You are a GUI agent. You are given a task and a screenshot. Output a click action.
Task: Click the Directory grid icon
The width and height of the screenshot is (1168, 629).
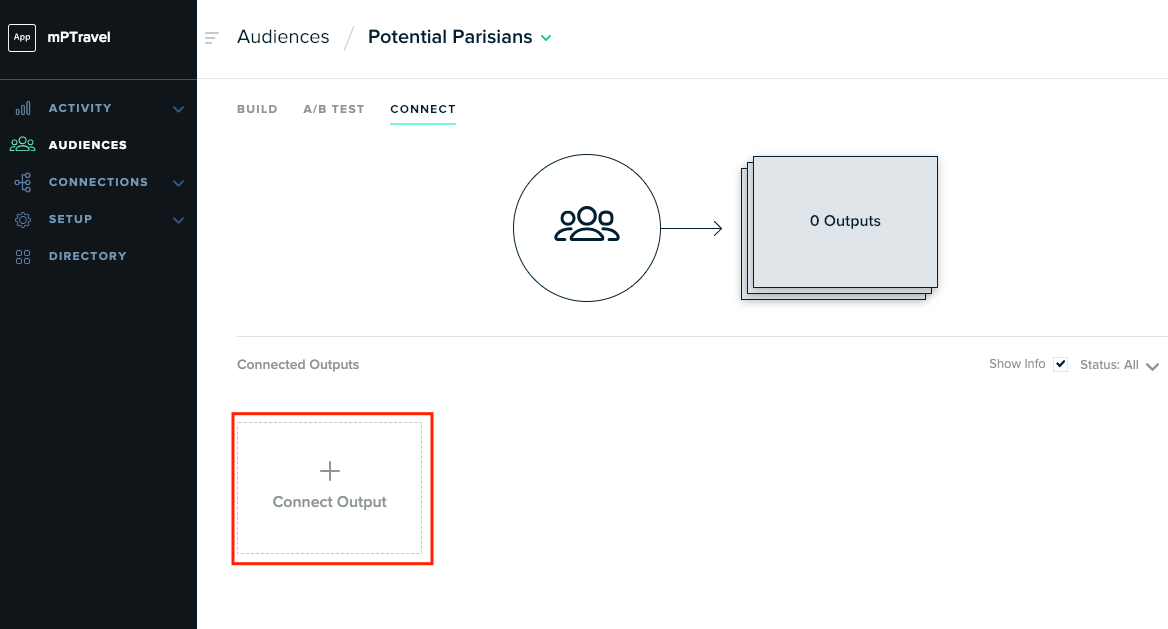tap(23, 256)
